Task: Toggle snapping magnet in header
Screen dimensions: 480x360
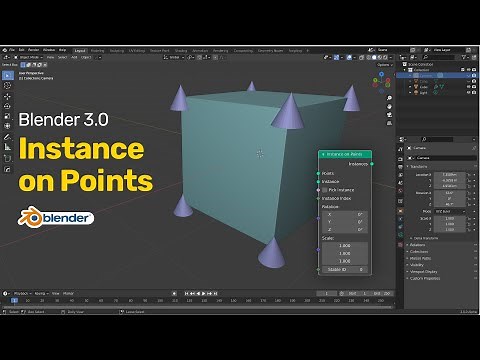Action: click(200, 57)
